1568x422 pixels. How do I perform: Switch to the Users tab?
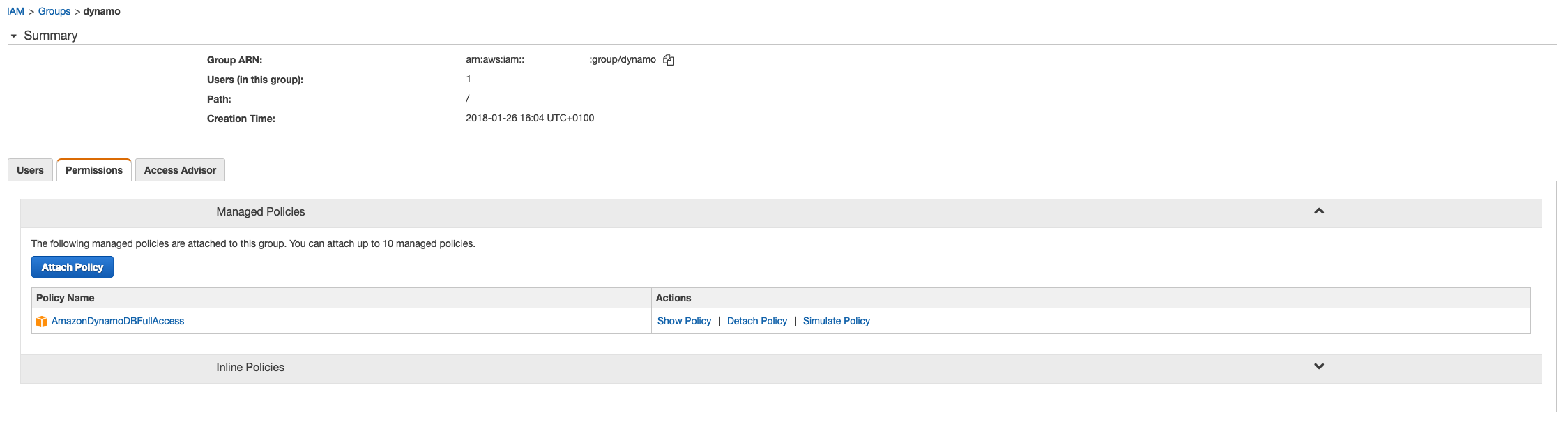coord(30,170)
